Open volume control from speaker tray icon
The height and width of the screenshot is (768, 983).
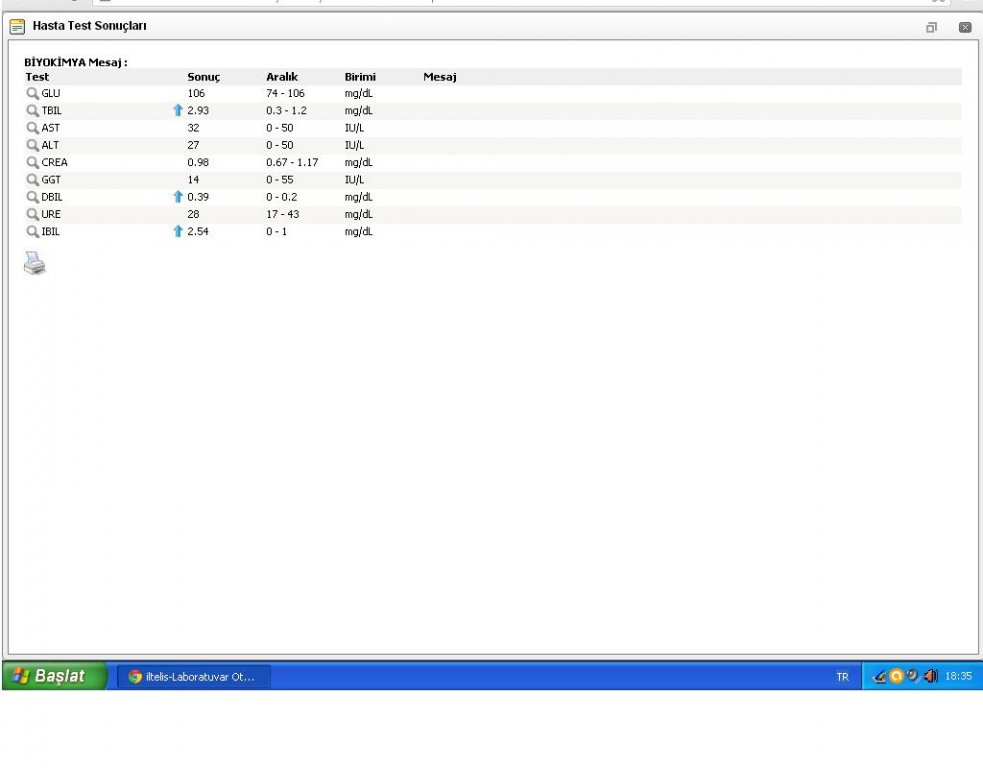[931, 677]
